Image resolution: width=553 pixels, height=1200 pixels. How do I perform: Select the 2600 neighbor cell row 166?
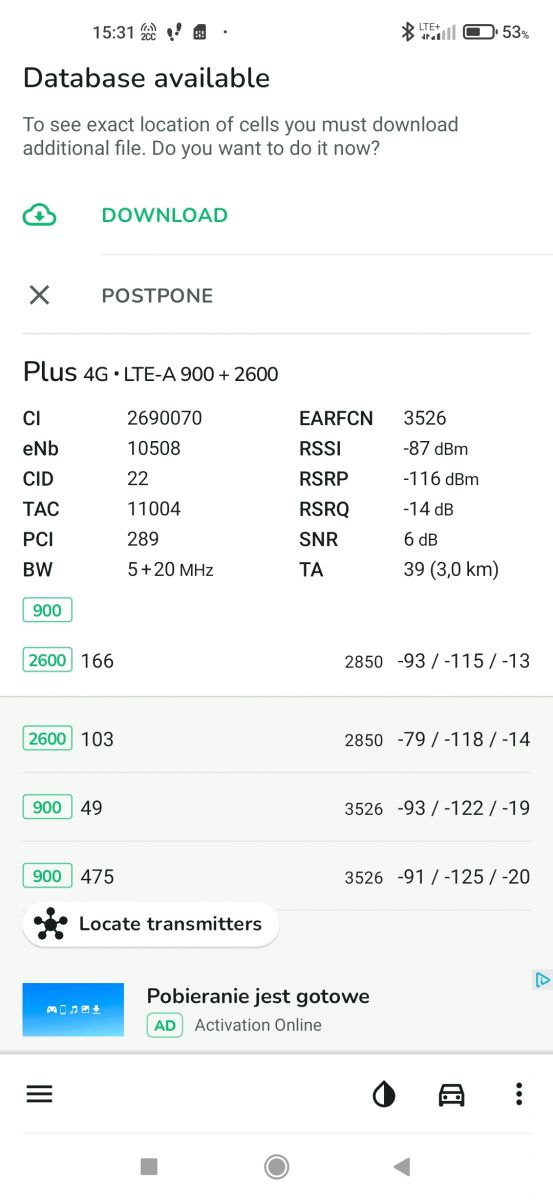276,661
